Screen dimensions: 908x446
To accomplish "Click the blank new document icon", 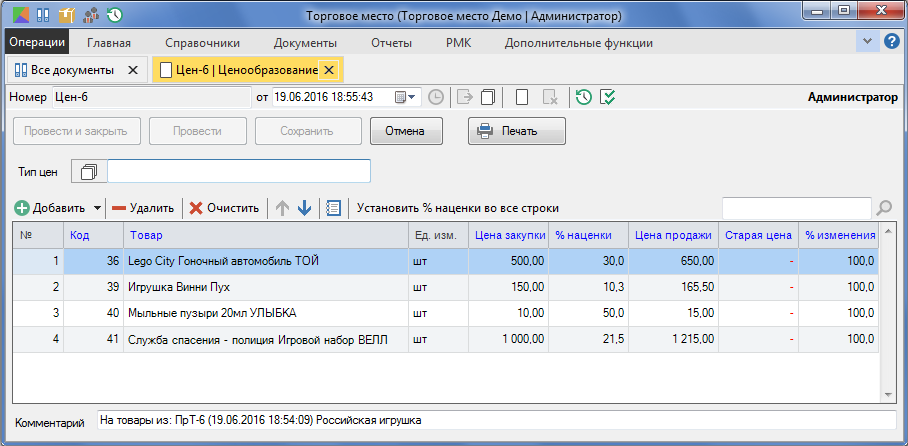I will 522,97.
